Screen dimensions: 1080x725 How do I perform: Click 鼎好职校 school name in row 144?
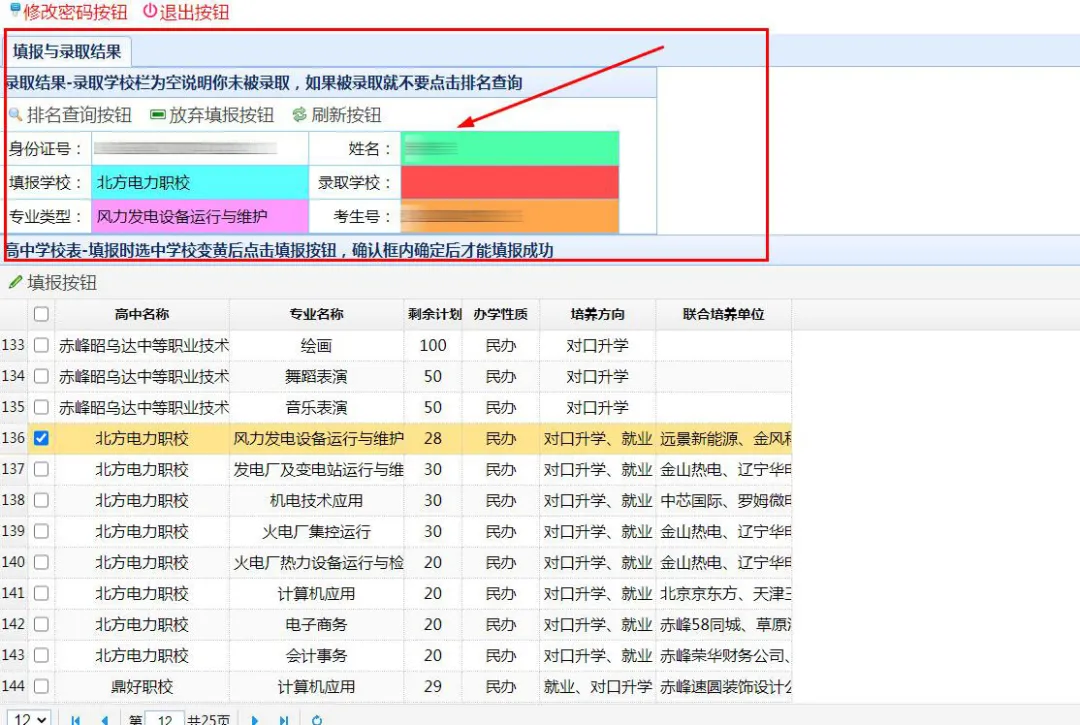pyautogui.click(x=142, y=686)
